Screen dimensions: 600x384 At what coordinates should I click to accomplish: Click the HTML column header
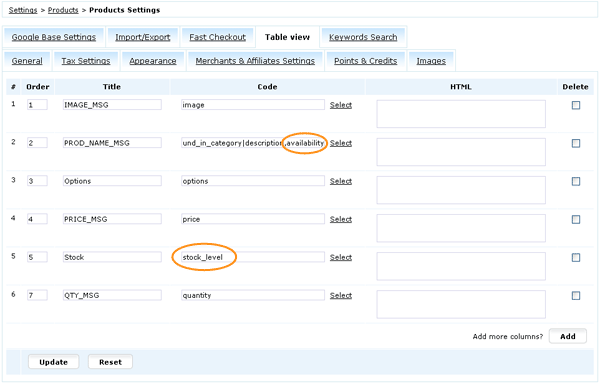[x=461, y=87]
